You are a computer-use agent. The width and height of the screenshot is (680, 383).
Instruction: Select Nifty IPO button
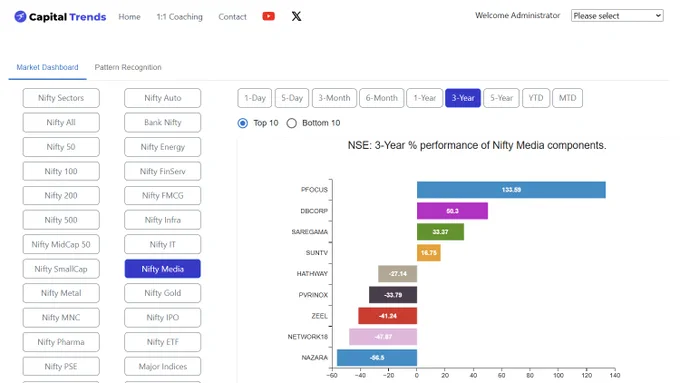163,318
